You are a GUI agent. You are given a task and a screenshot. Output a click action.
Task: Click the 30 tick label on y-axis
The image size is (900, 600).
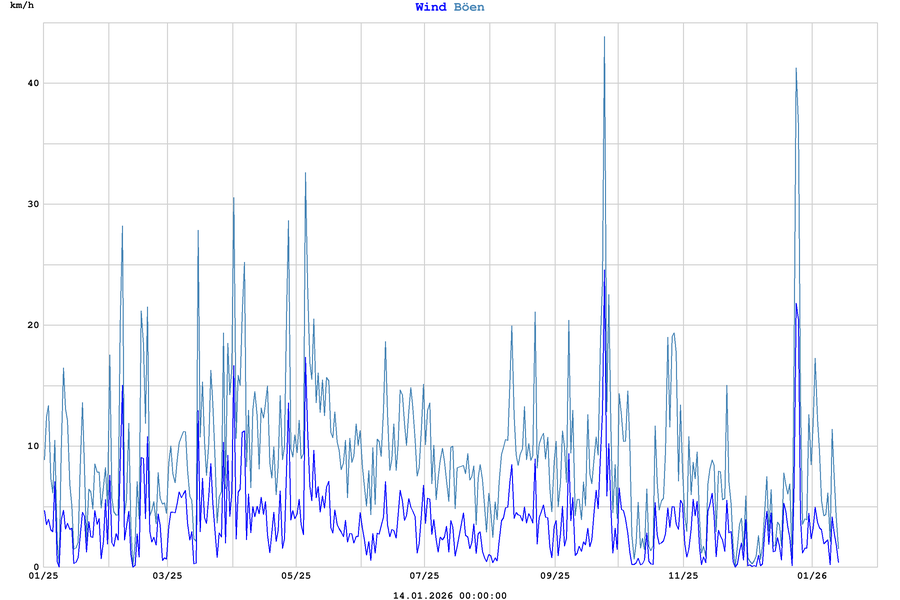32,204
